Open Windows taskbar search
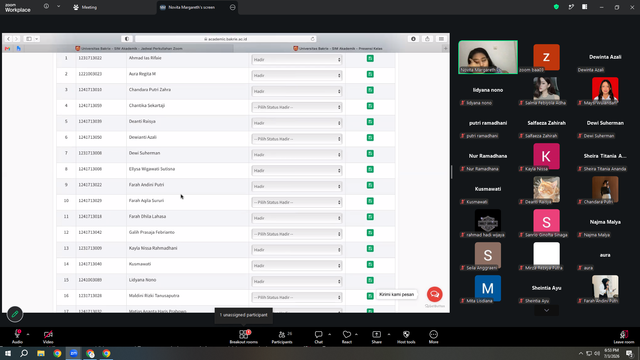This screenshot has height=360, width=640. point(24,353)
